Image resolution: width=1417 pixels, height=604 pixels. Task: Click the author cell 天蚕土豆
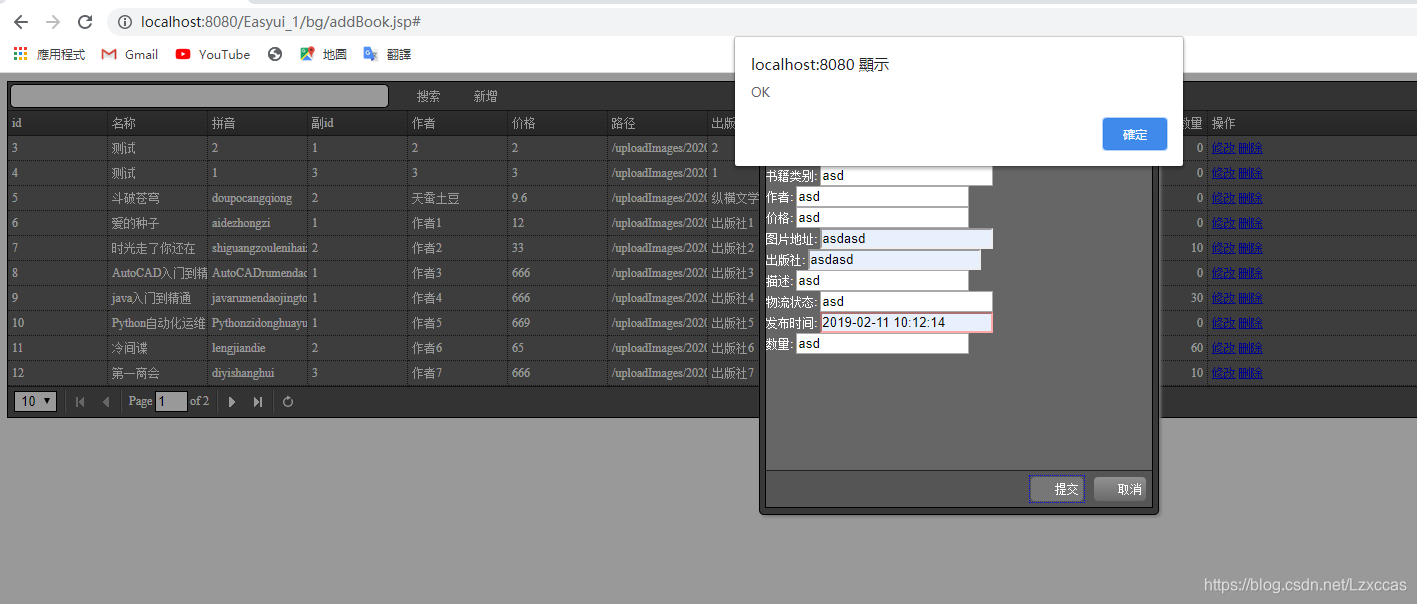[435, 198]
